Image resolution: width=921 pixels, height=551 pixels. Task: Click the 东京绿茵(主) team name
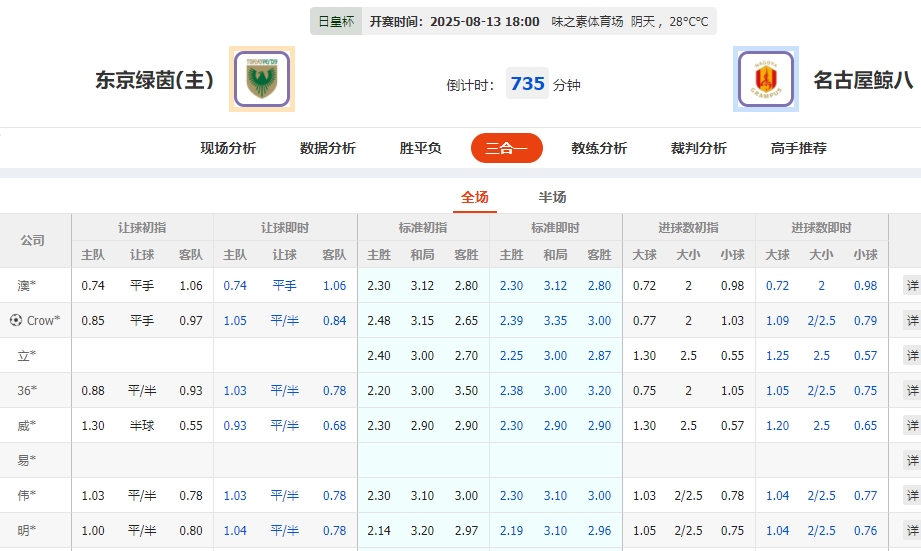tap(154, 80)
